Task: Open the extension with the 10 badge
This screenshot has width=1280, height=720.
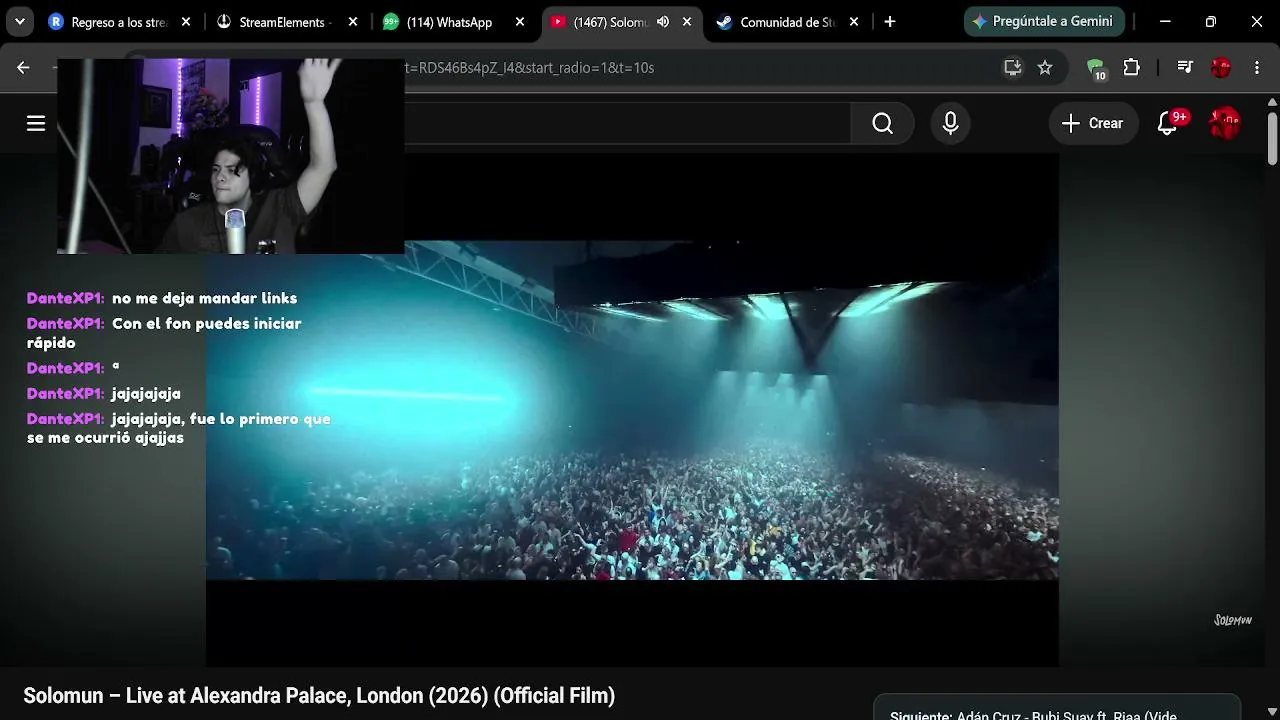Action: point(1096,68)
